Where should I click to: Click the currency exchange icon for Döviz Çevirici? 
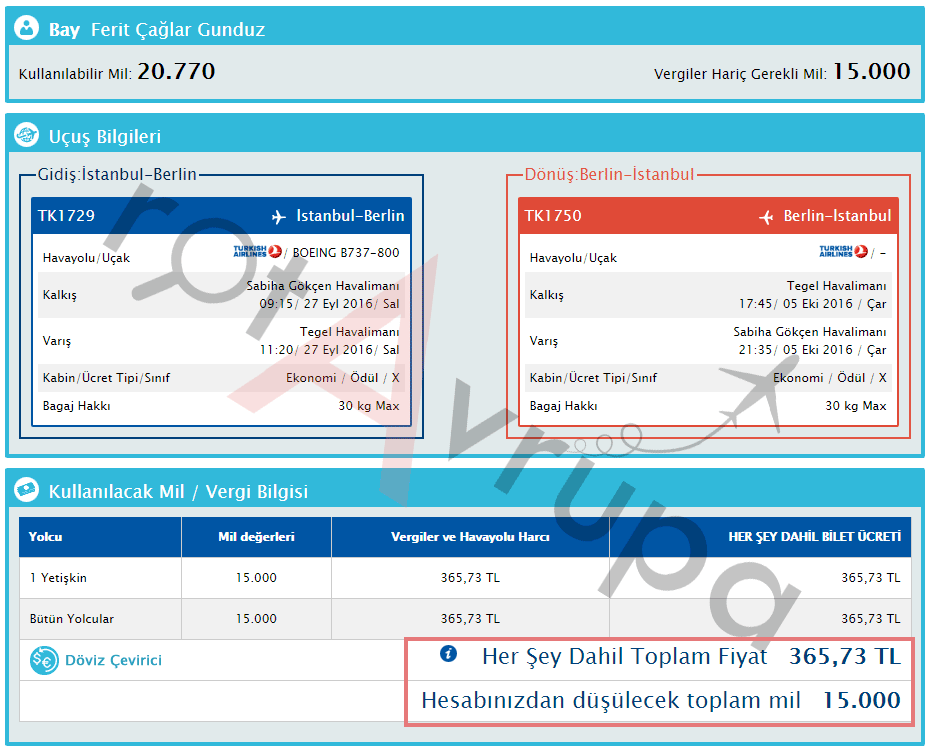pos(43,660)
